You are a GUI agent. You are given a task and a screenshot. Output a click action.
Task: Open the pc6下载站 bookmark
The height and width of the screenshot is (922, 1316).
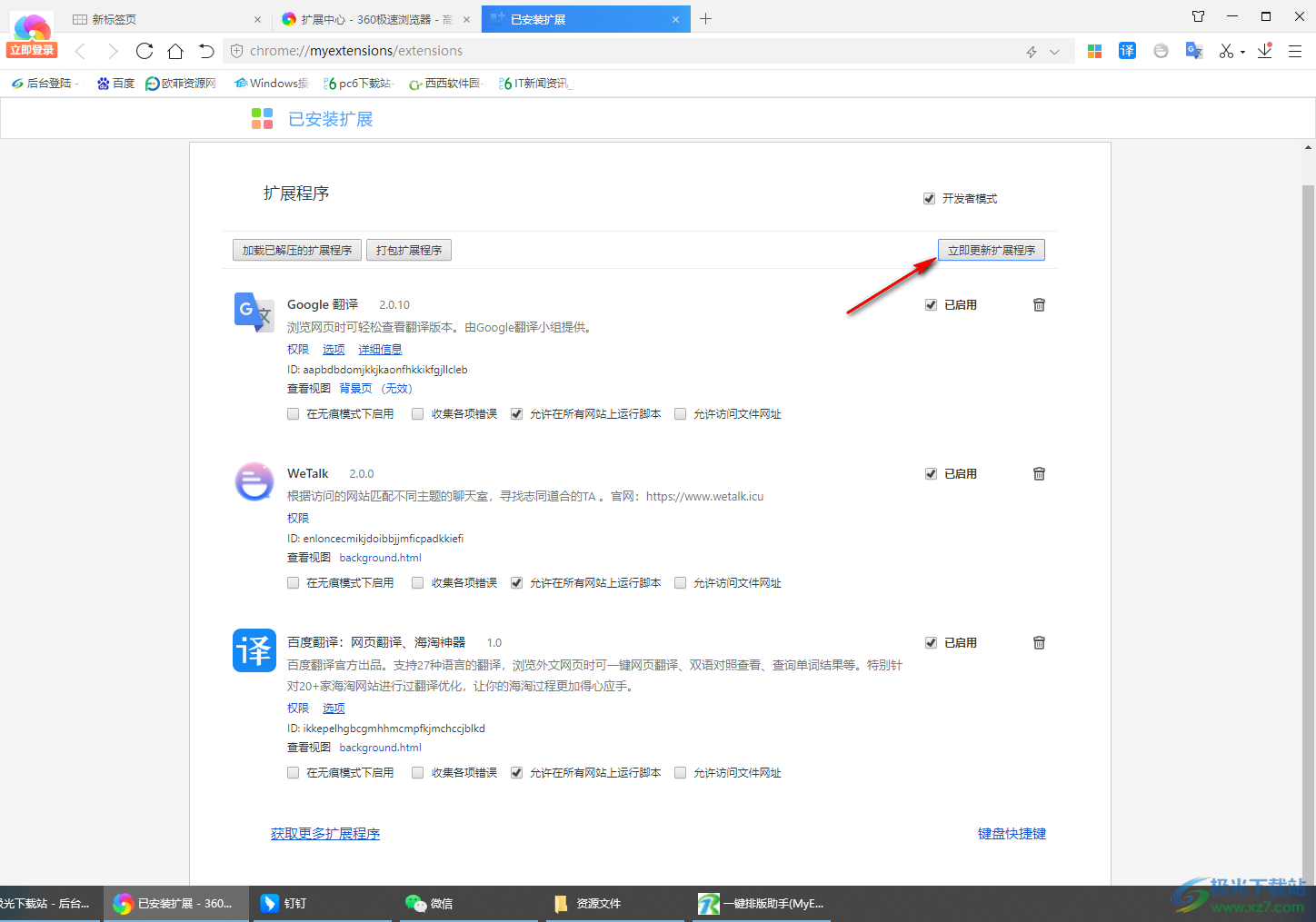click(357, 84)
